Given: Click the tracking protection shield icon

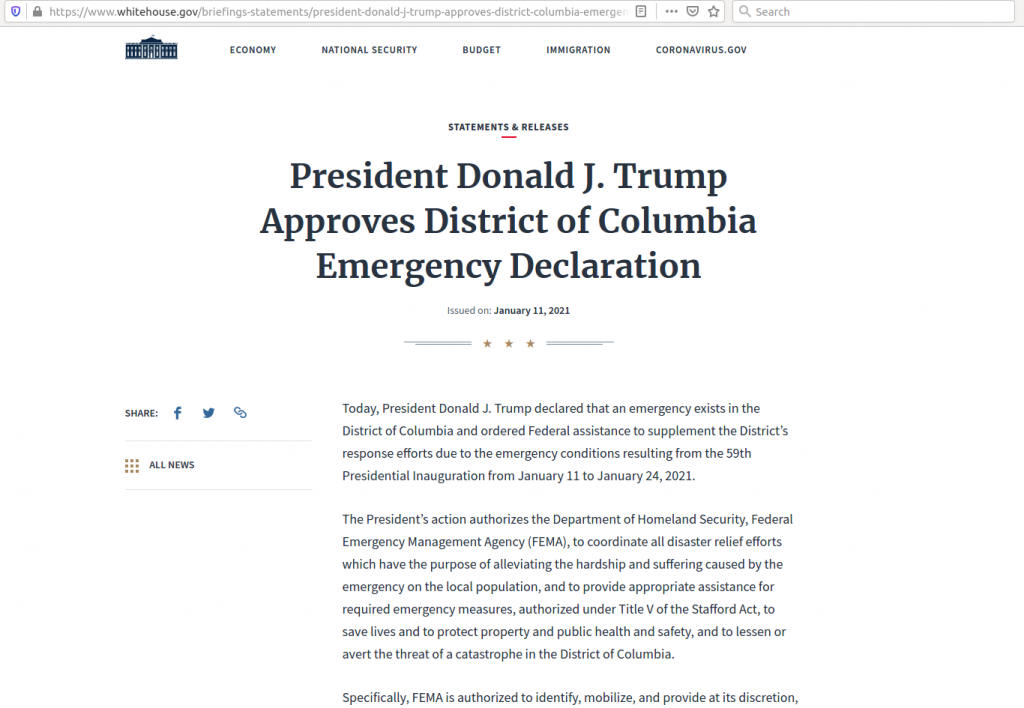Looking at the screenshot, I should click(x=15, y=12).
